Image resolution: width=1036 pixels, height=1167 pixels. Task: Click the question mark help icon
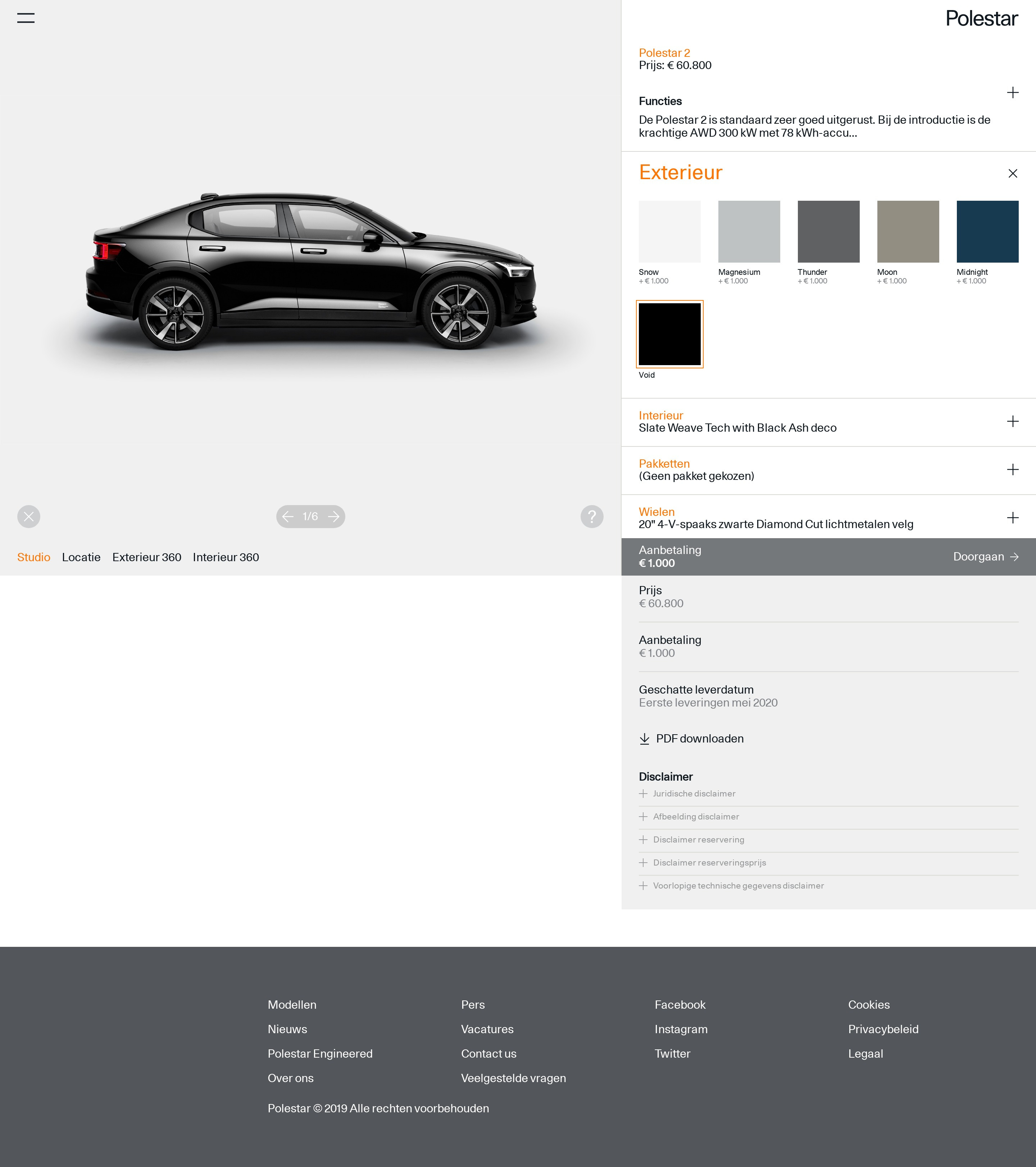591,516
